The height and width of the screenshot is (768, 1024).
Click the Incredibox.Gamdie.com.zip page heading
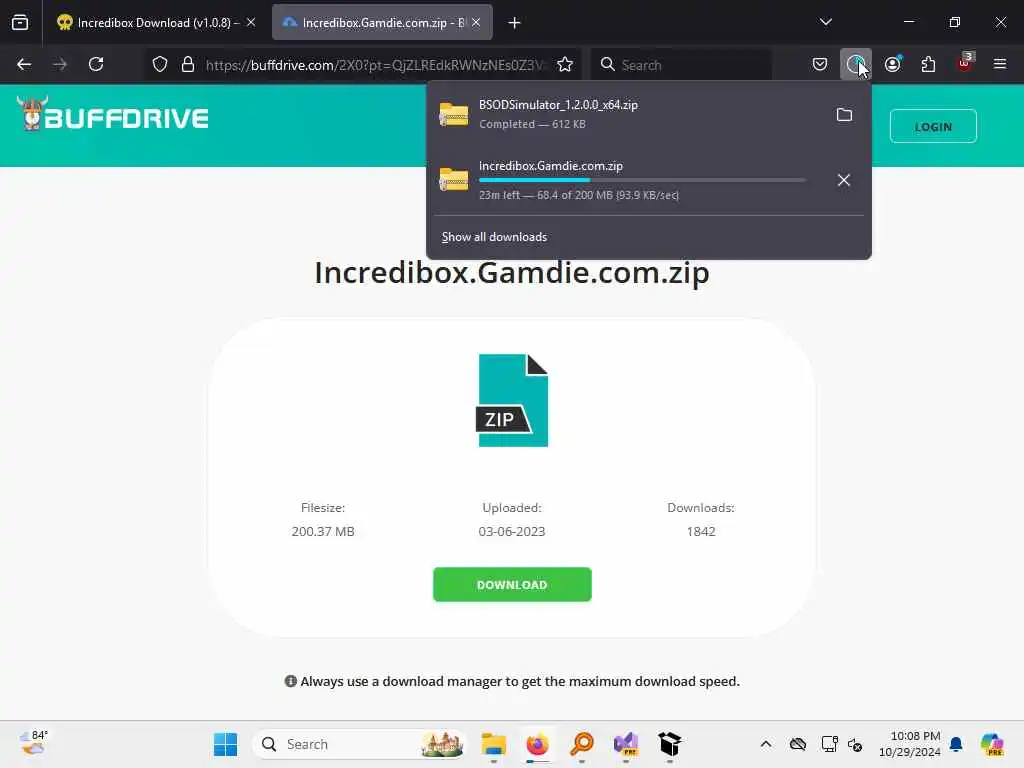(512, 272)
